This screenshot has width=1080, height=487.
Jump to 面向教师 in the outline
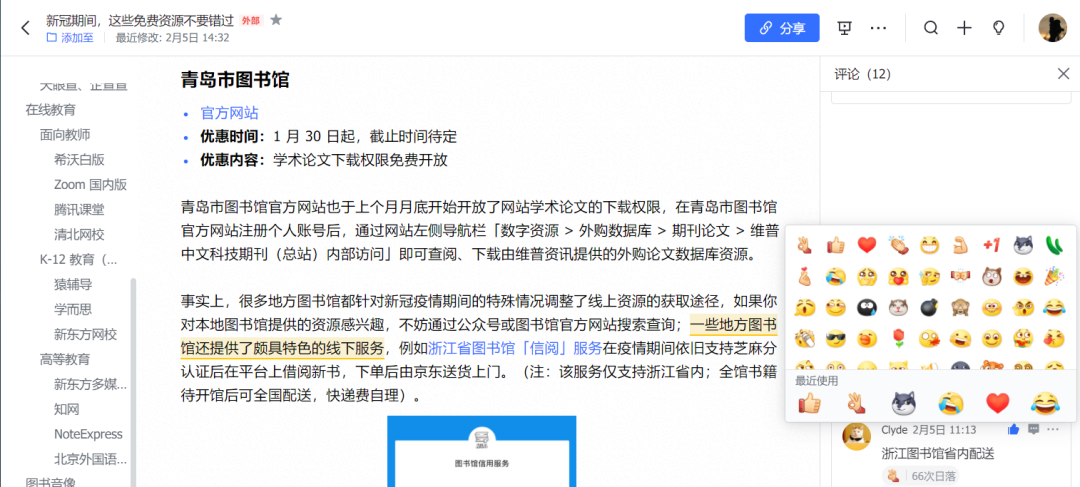click(x=65, y=135)
